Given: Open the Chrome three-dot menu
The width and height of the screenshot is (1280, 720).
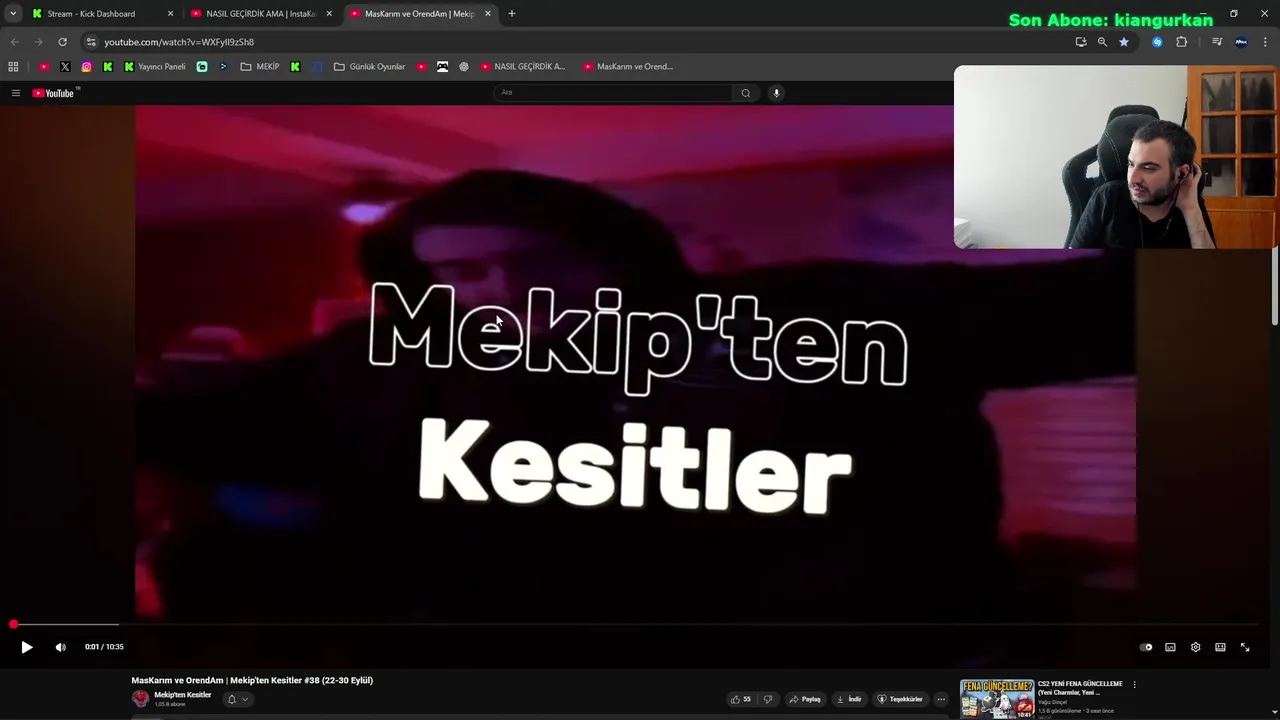Looking at the screenshot, I should 1265,42.
